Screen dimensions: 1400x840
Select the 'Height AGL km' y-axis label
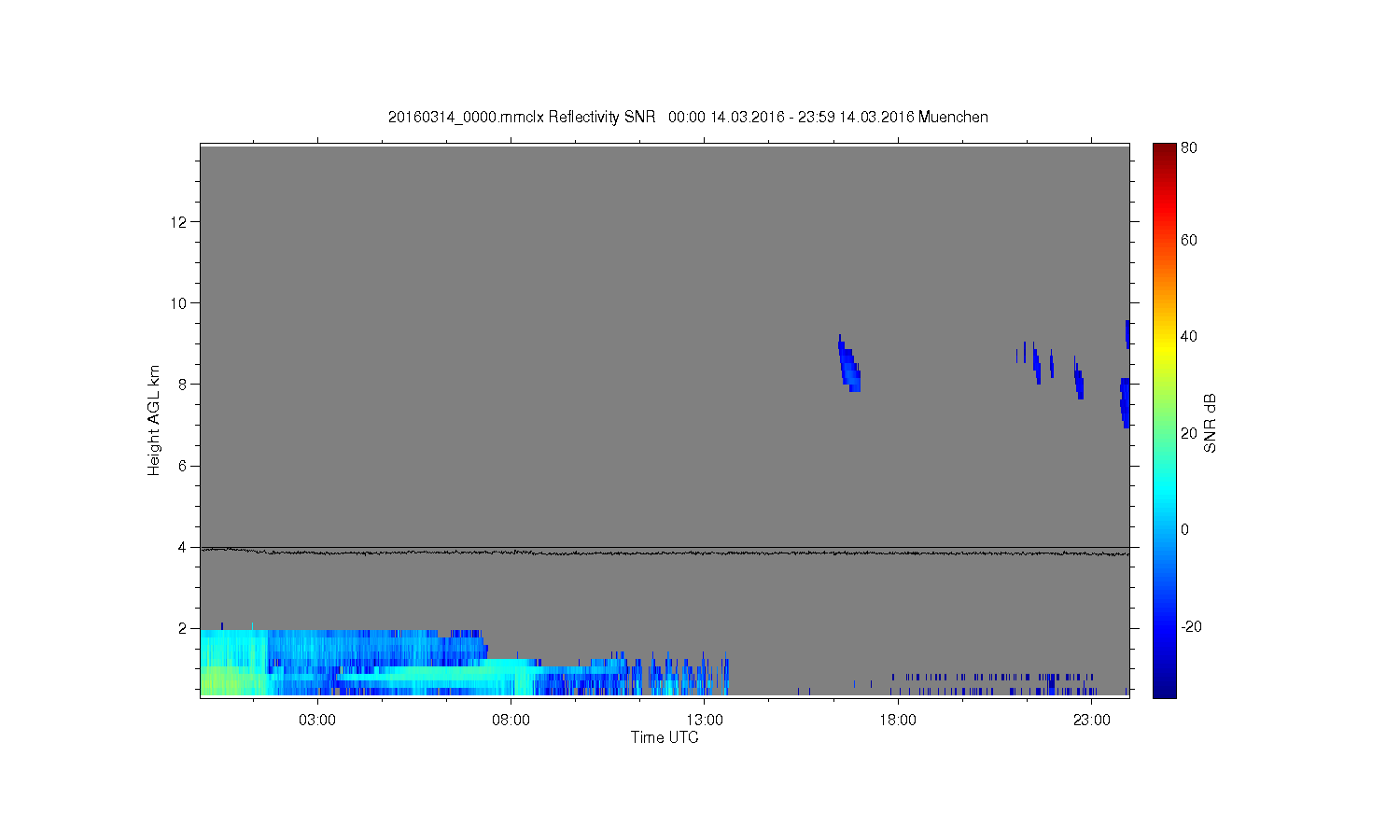click(x=154, y=420)
